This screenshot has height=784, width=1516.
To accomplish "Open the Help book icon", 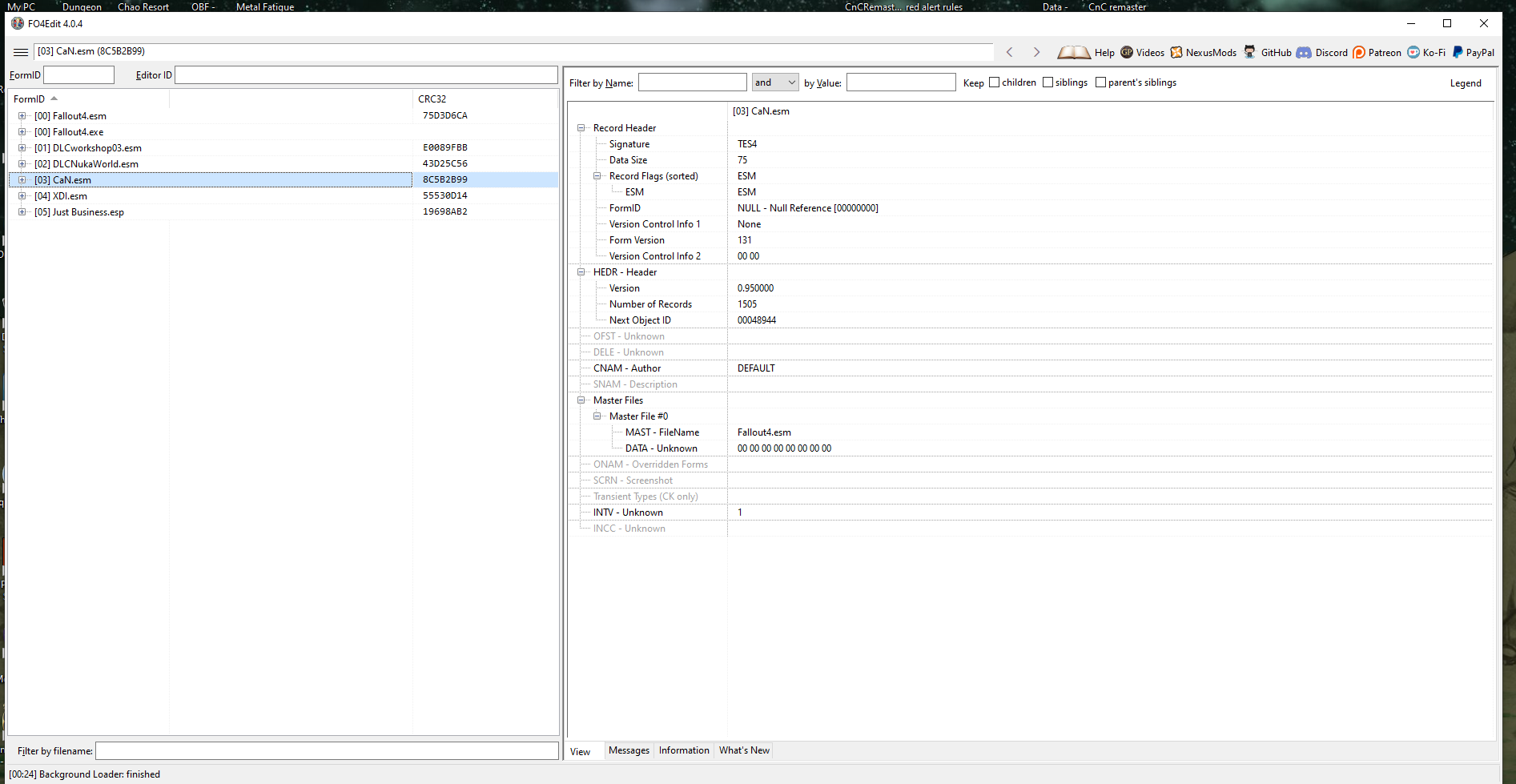I will (x=1073, y=52).
